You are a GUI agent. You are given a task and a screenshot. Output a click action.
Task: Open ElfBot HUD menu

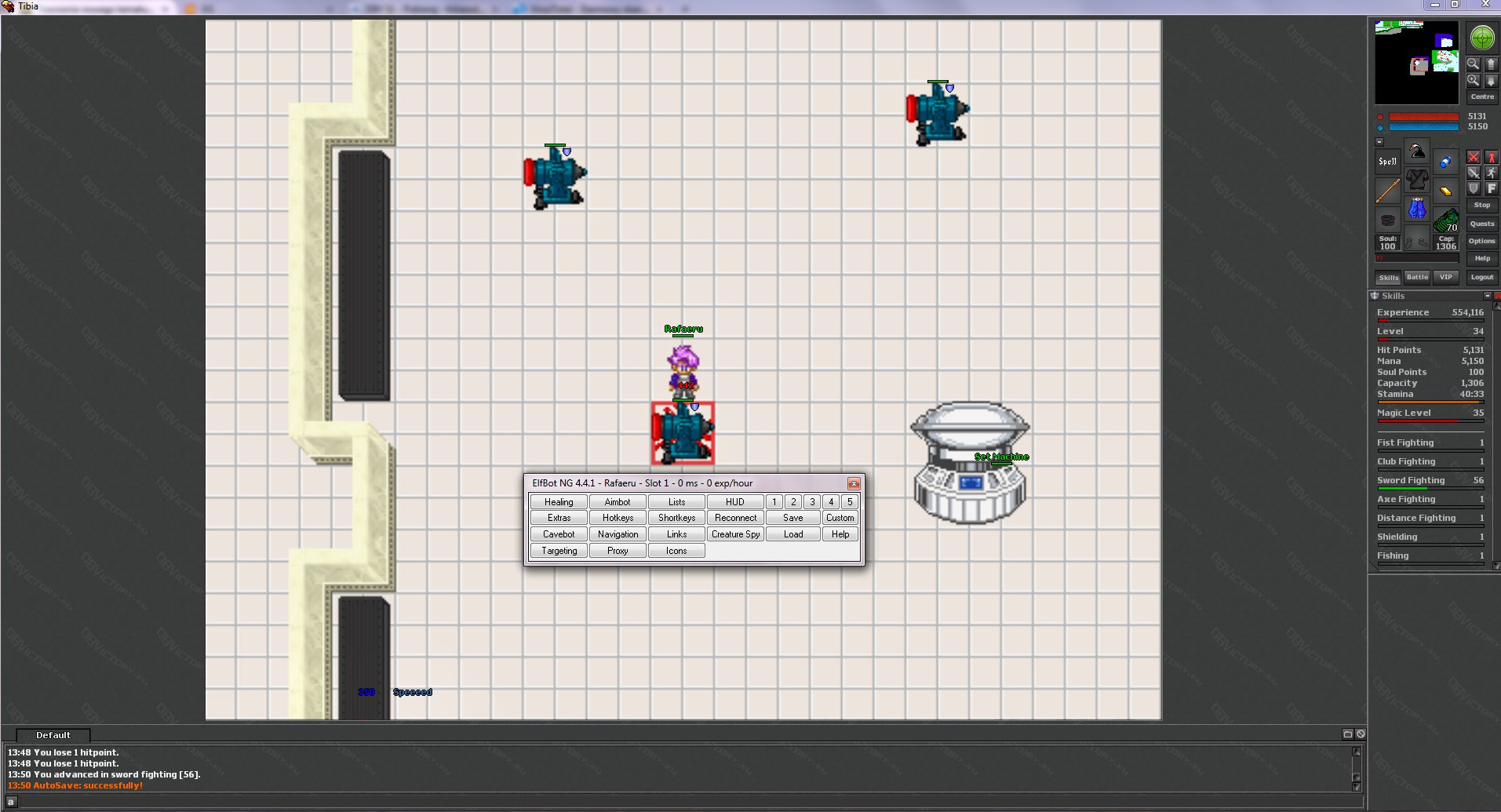click(x=735, y=502)
